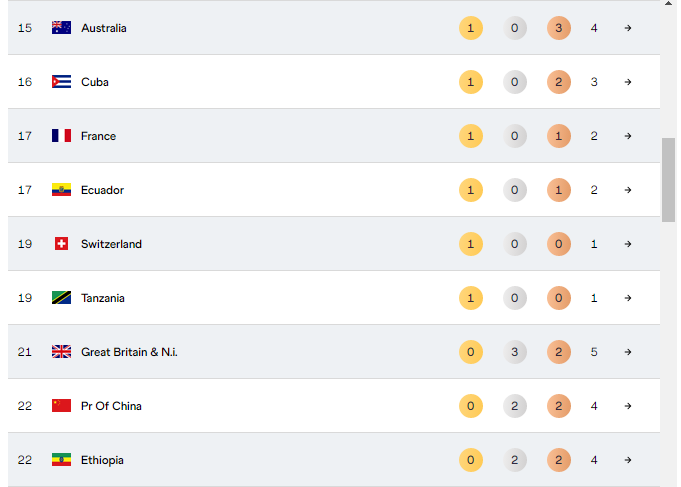Screen dimensions: 681x487
Task: Click Australia's gold medal count badge
Action: (x=471, y=28)
